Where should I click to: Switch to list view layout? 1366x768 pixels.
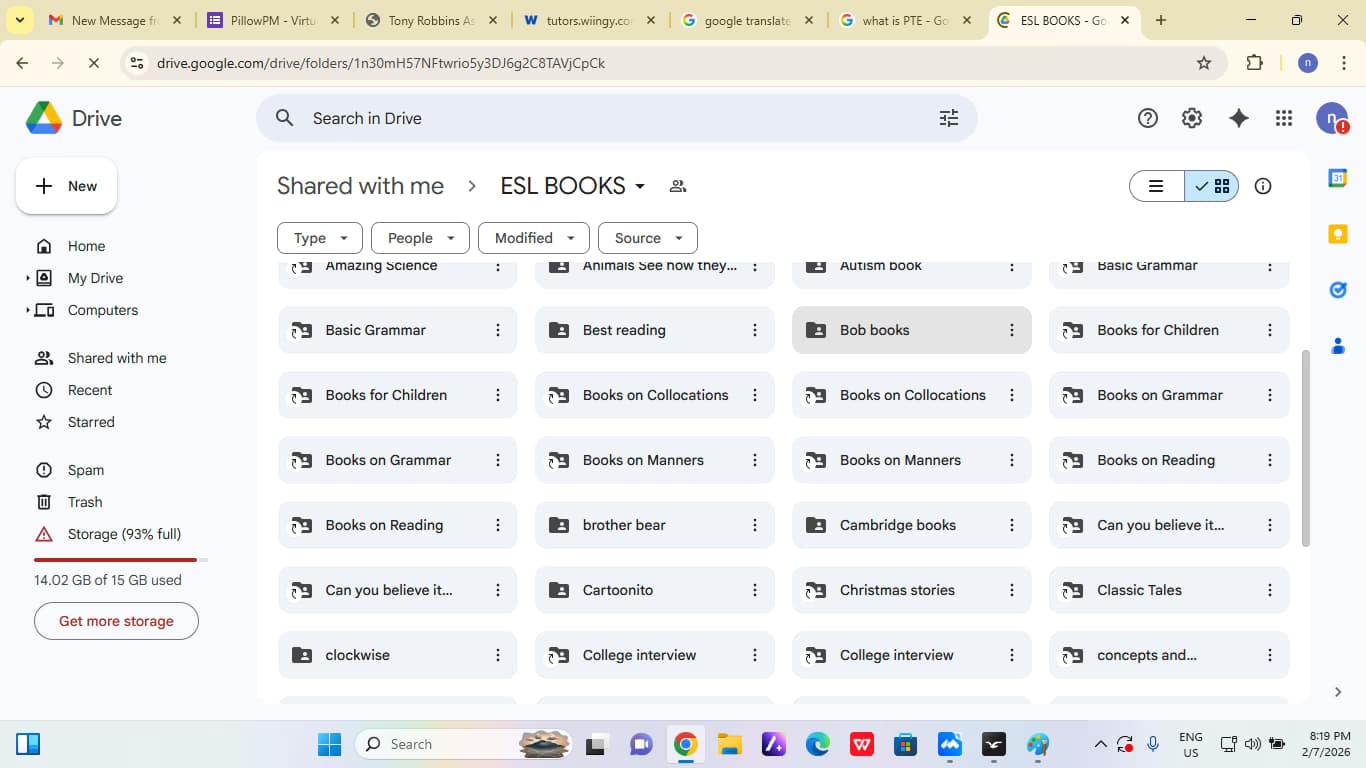(x=1156, y=185)
